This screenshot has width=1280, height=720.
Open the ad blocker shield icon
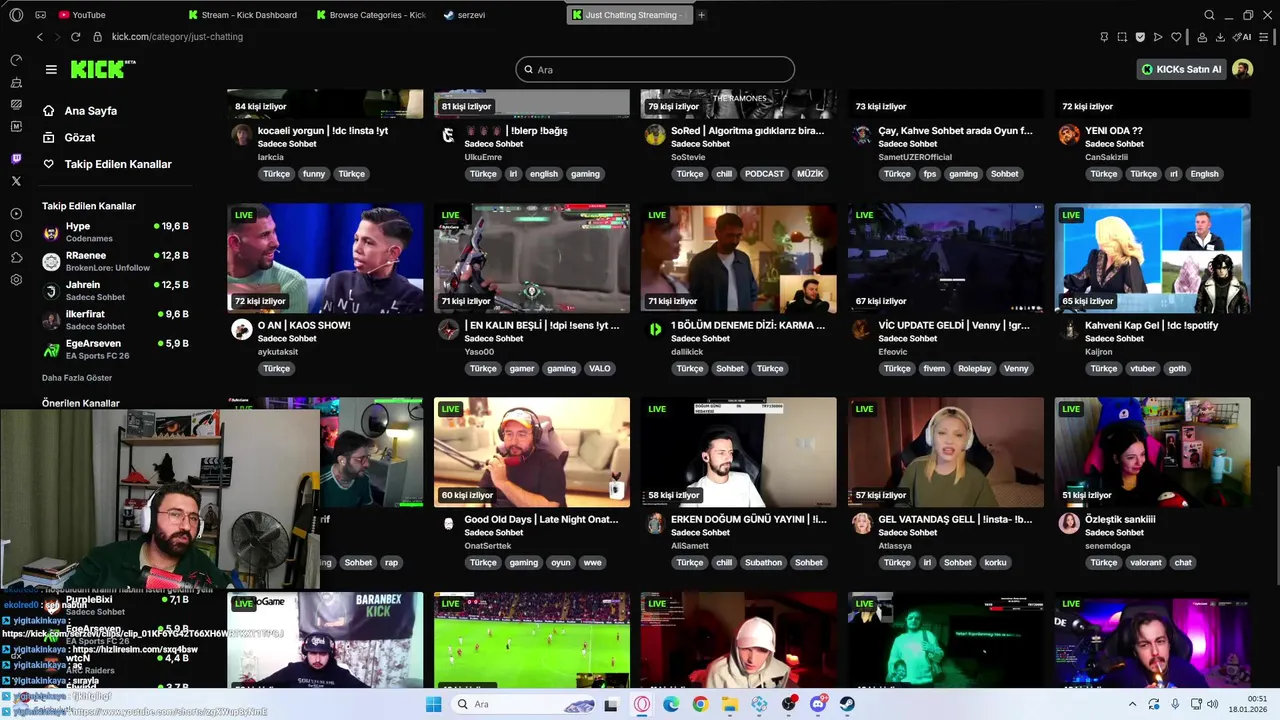(1140, 37)
